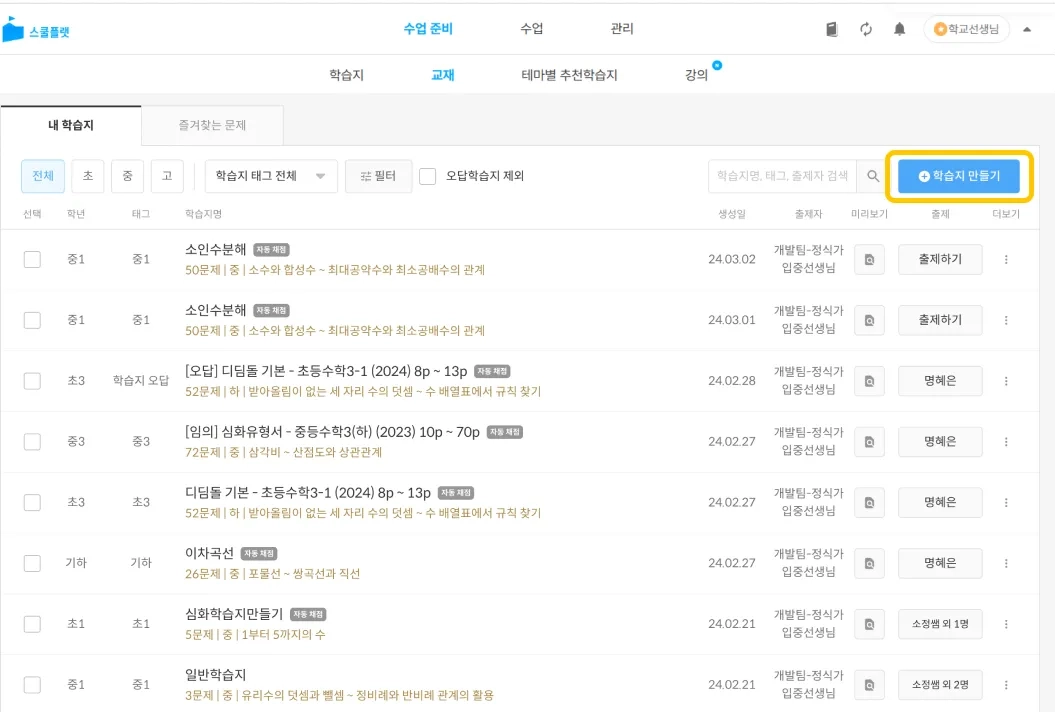Click 학습지 만들기 button
This screenshot has width=1055, height=712.
pos(959,176)
